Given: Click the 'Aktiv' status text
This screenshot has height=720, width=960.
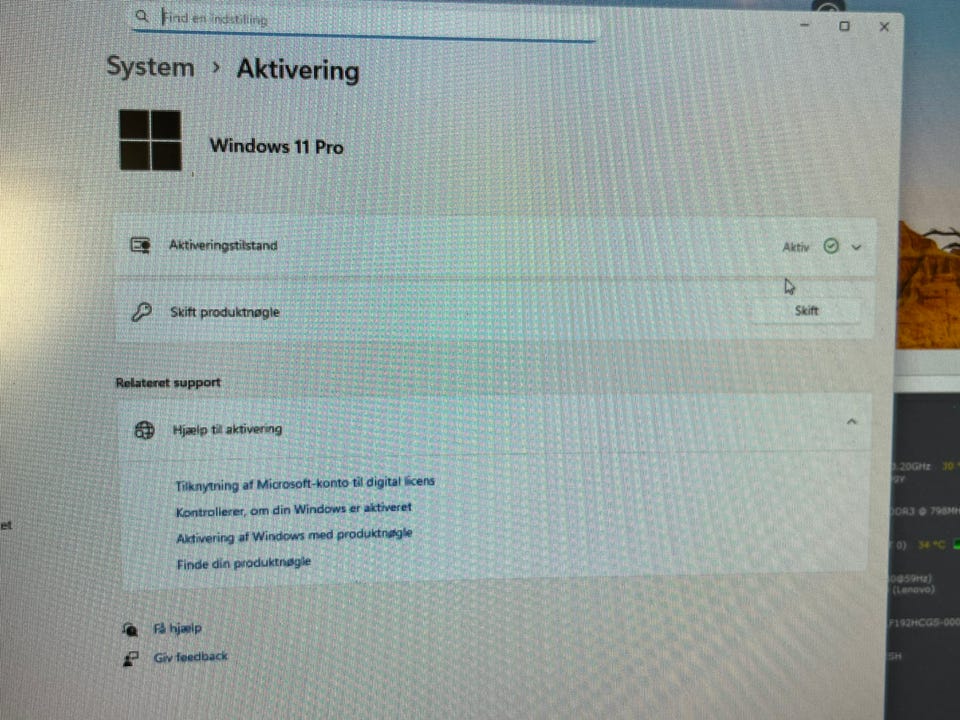Looking at the screenshot, I should point(796,247).
